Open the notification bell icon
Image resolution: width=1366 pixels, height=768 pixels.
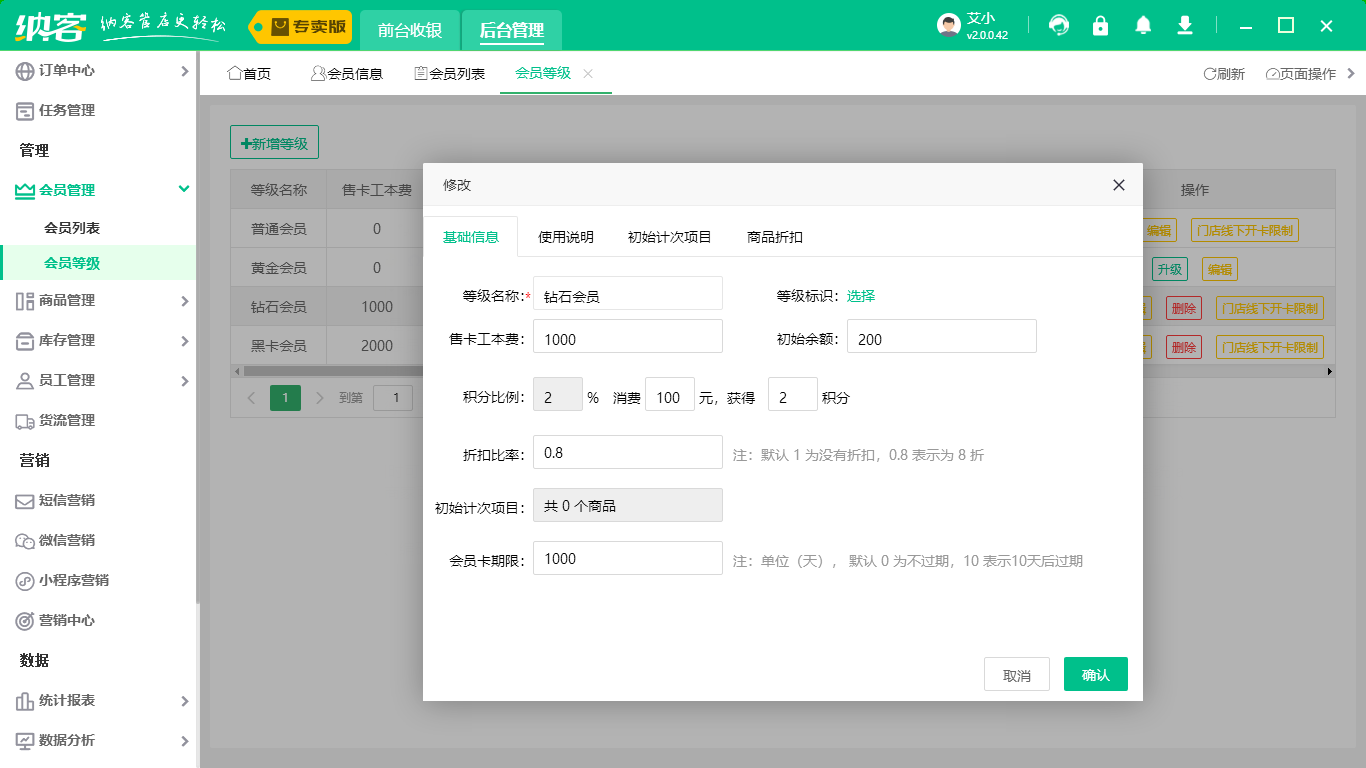coord(1143,25)
